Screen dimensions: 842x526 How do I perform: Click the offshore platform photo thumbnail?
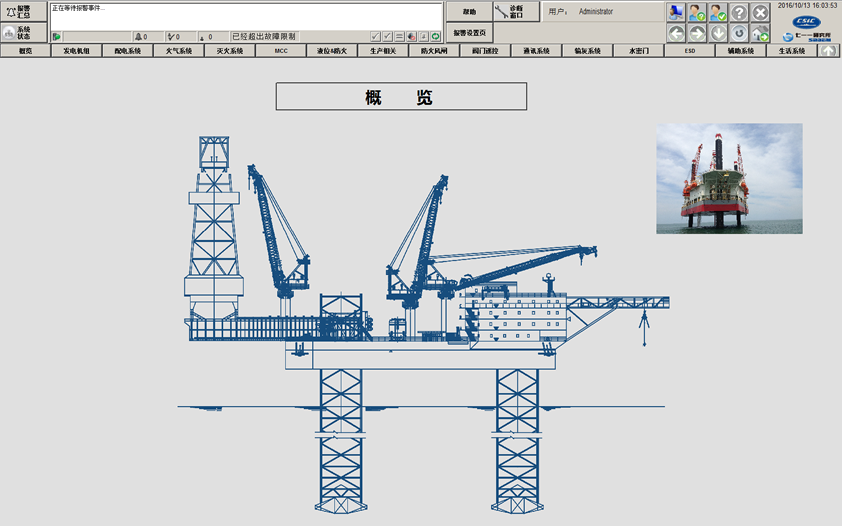[729, 178]
